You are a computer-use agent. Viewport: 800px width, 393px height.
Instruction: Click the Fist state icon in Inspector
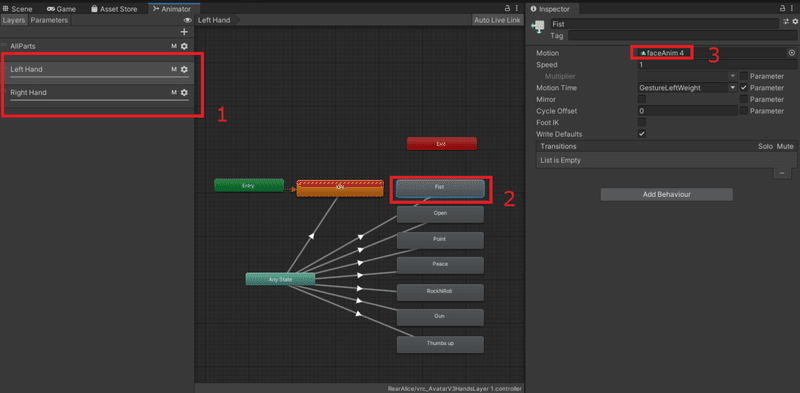pyautogui.click(x=539, y=28)
